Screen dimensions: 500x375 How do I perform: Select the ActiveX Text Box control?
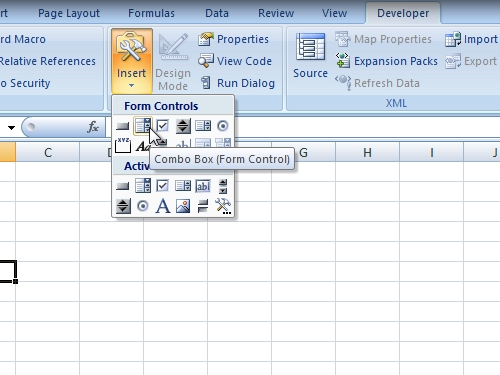coord(203,186)
